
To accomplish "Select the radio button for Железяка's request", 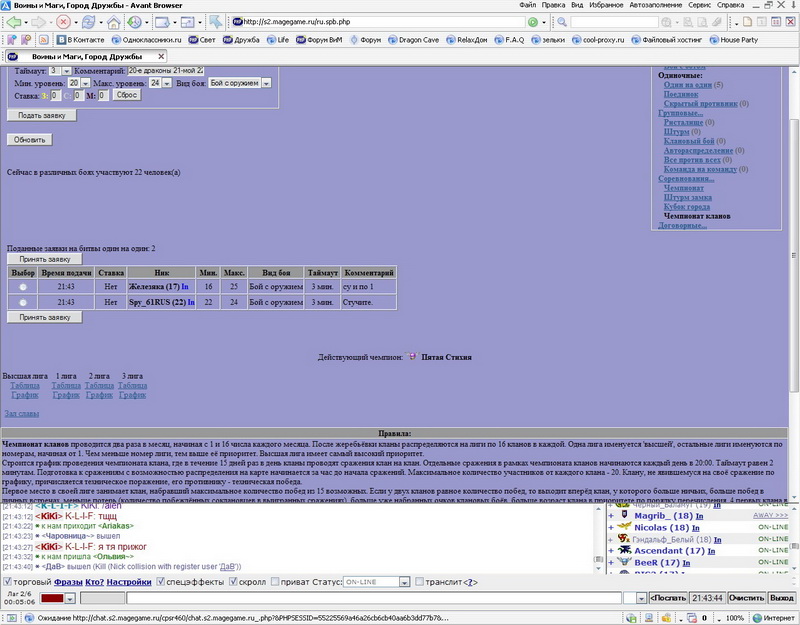I will tap(23, 287).
